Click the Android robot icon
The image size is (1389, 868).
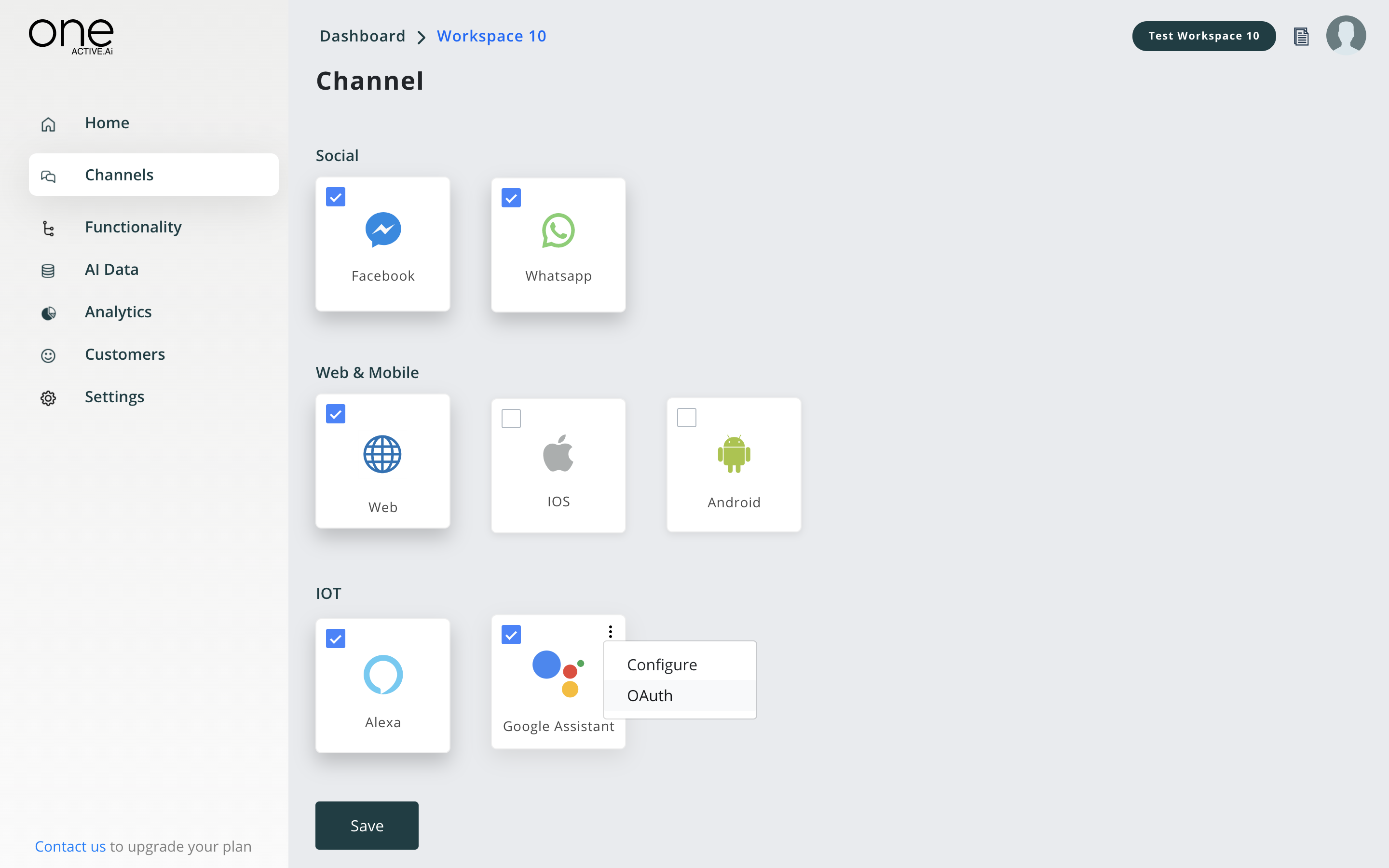tap(734, 453)
